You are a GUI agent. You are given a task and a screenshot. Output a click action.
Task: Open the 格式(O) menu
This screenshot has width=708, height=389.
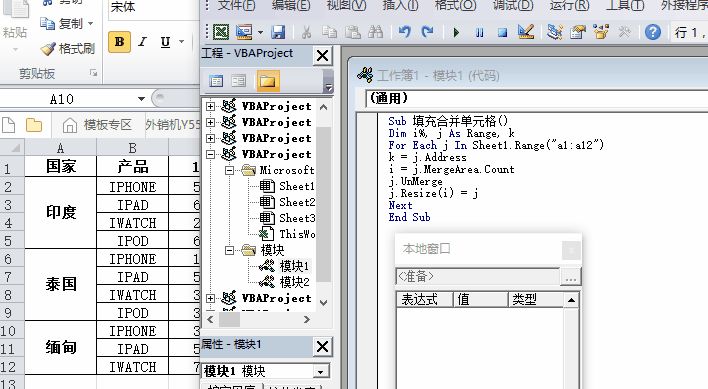coord(455,5)
